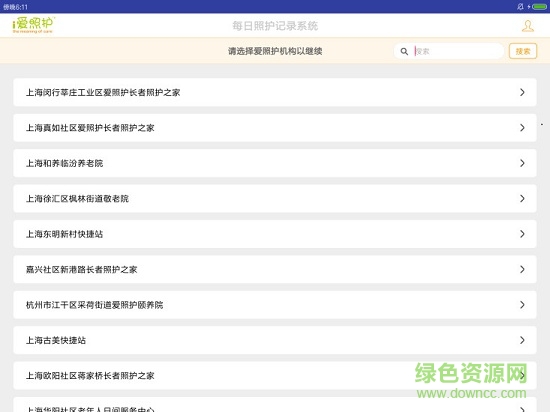Viewport: 550px width, 412px height.
Task: Open chevron for 嘉兴社区新港路 row
Action: tap(522, 269)
